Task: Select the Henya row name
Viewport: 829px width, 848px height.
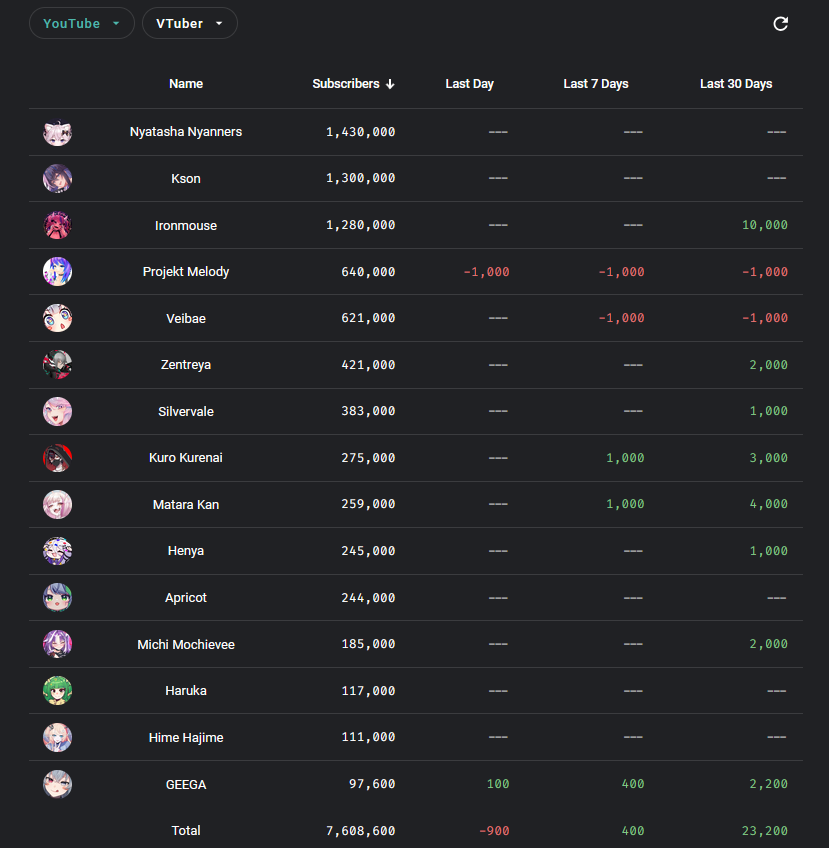Action: coord(186,551)
